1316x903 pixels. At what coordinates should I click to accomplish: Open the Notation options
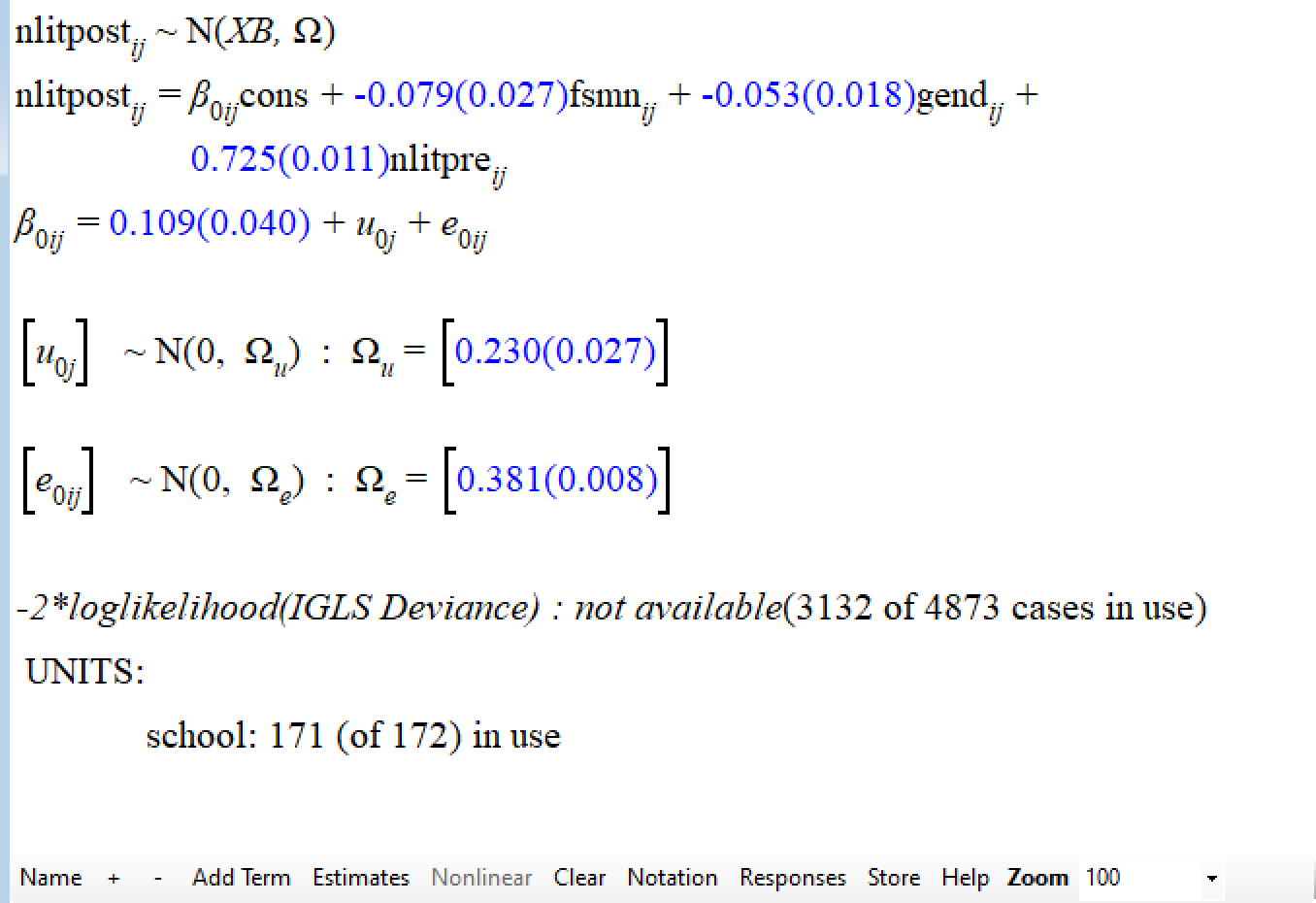[x=672, y=878]
